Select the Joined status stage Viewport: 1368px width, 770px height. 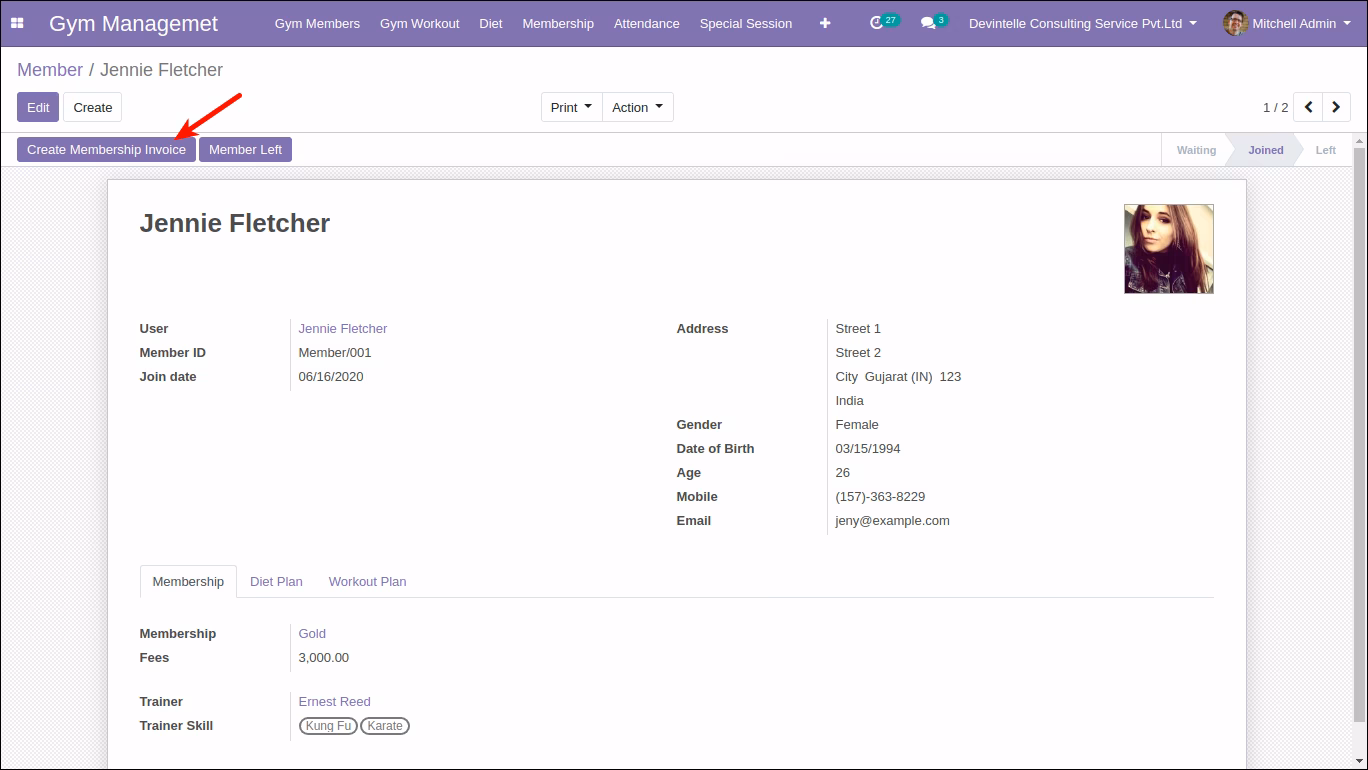[1265, 150]
